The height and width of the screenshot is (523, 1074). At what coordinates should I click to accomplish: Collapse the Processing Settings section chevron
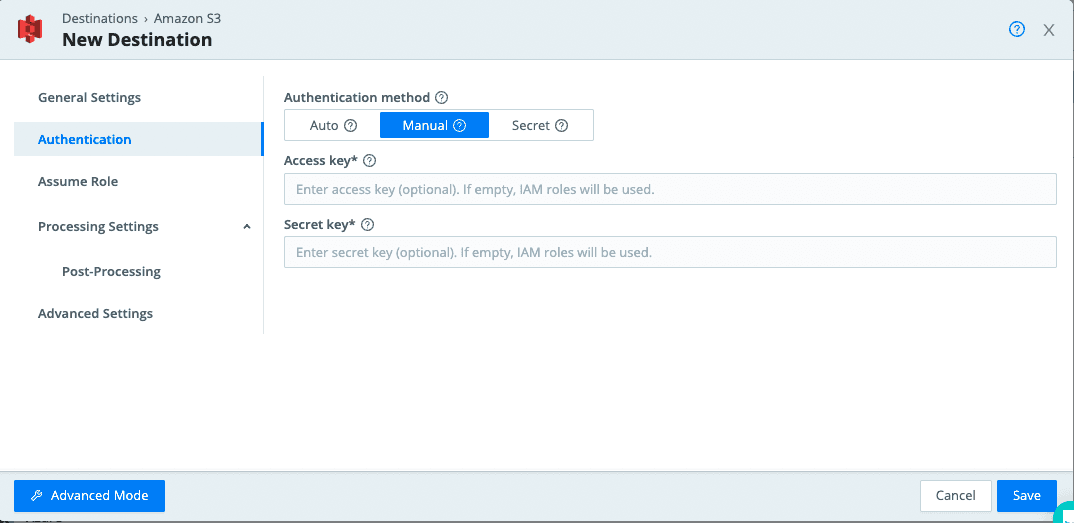(247, 227)
